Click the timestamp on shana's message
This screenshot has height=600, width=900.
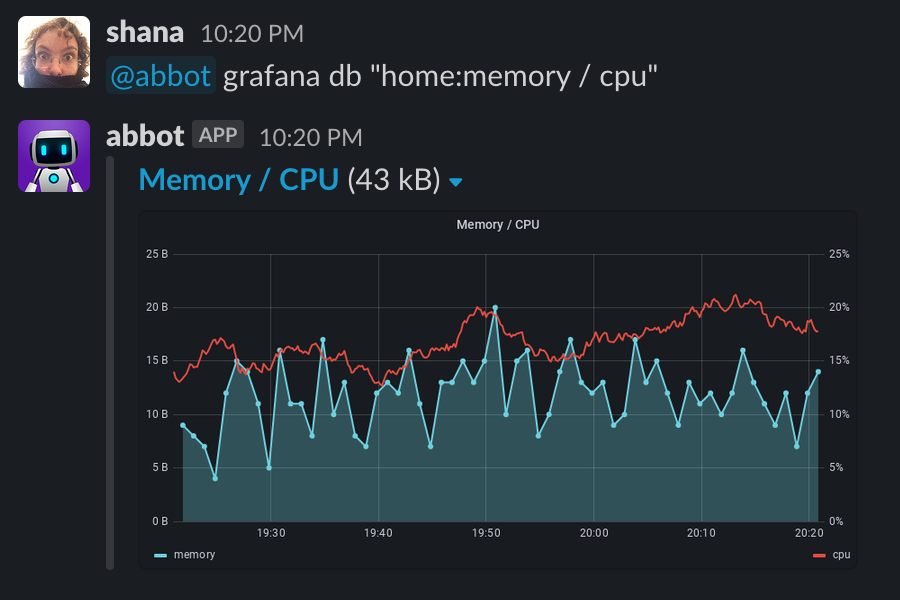coord(252,33)
